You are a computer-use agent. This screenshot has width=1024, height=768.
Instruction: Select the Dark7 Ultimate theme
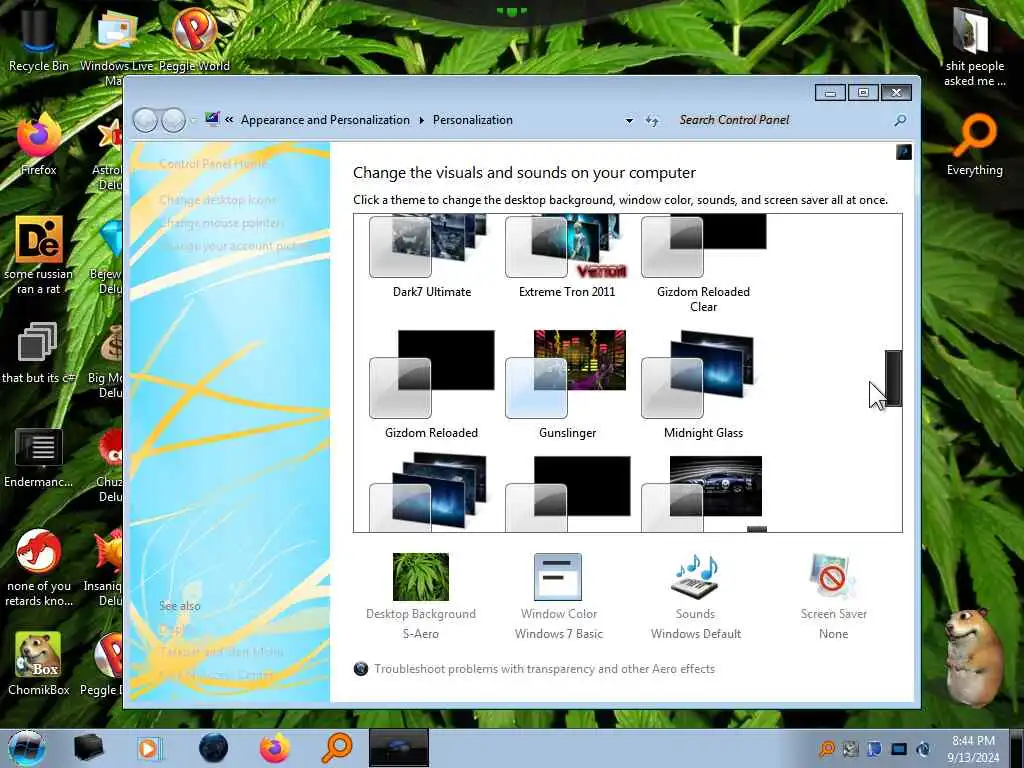click(431, 256)
